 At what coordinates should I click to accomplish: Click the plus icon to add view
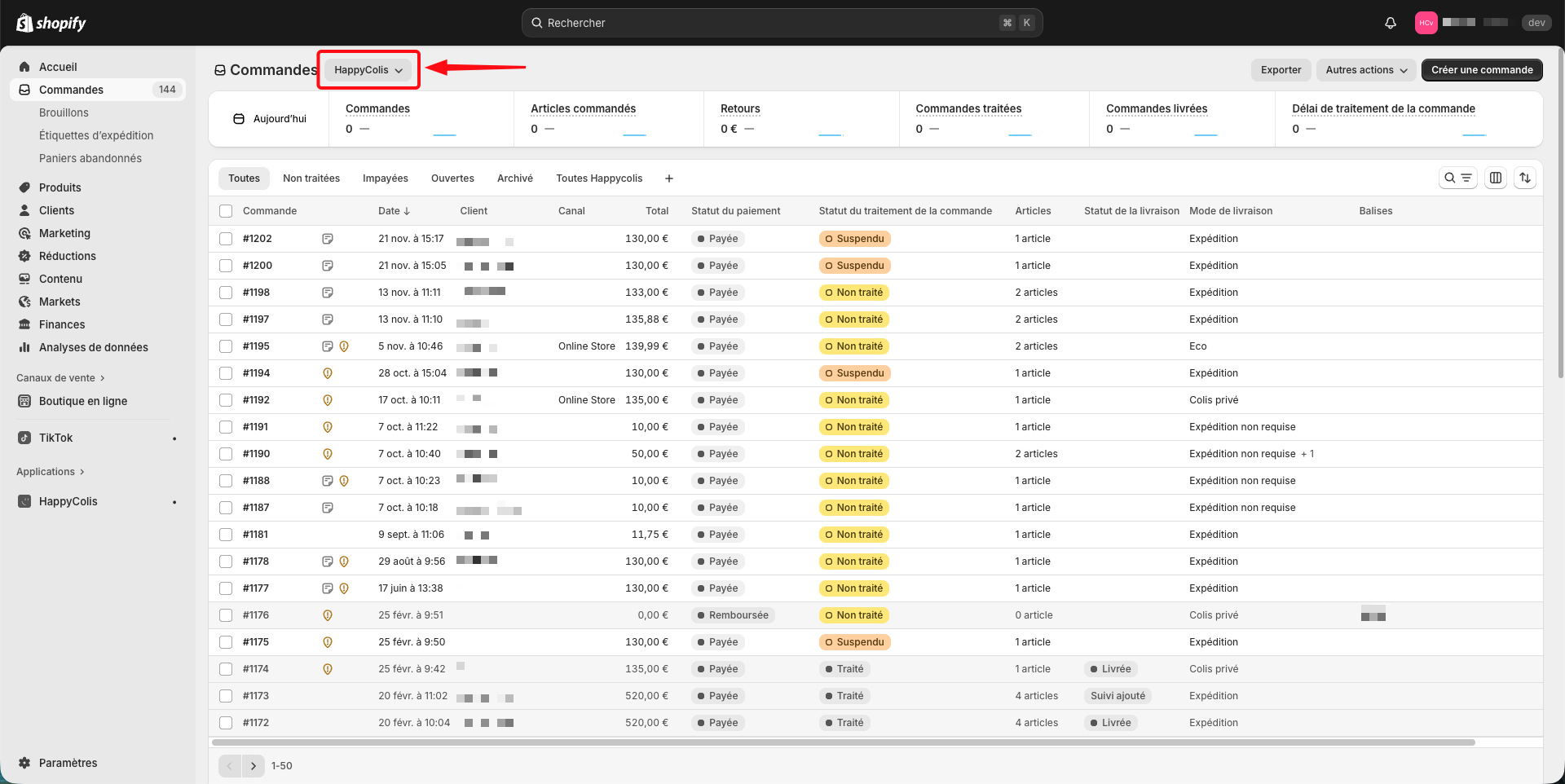pyautogui.click(x=669, y=178)
